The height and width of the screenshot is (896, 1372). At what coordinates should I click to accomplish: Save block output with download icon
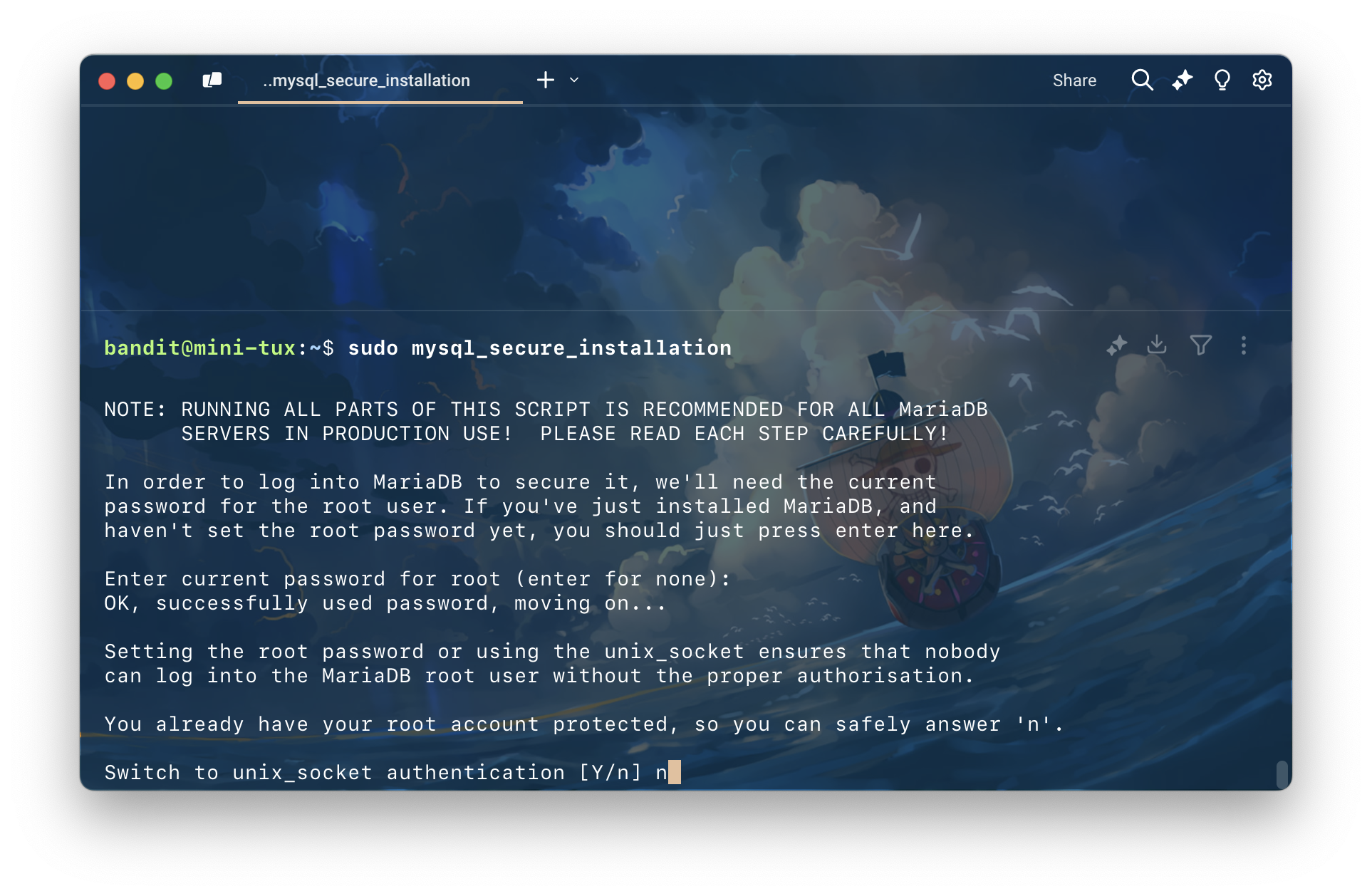1158,345
